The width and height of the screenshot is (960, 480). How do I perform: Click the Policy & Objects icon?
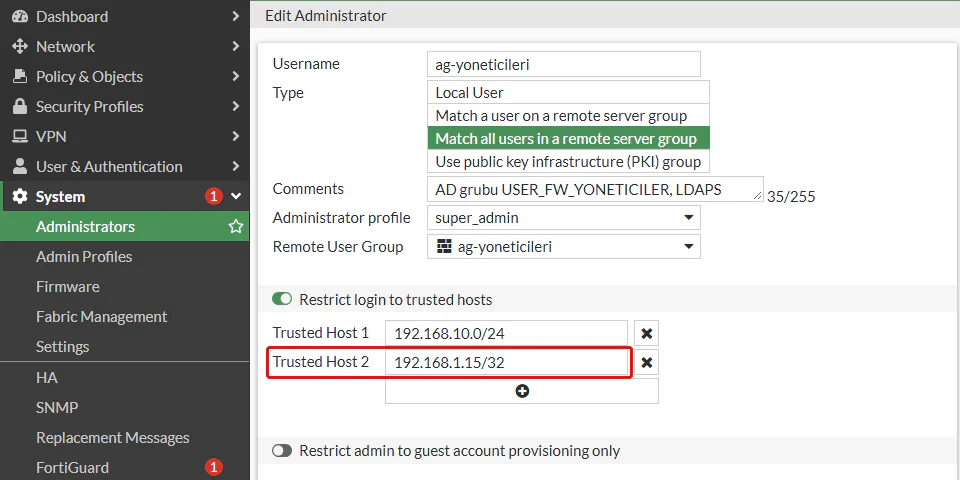coord(20,77)
